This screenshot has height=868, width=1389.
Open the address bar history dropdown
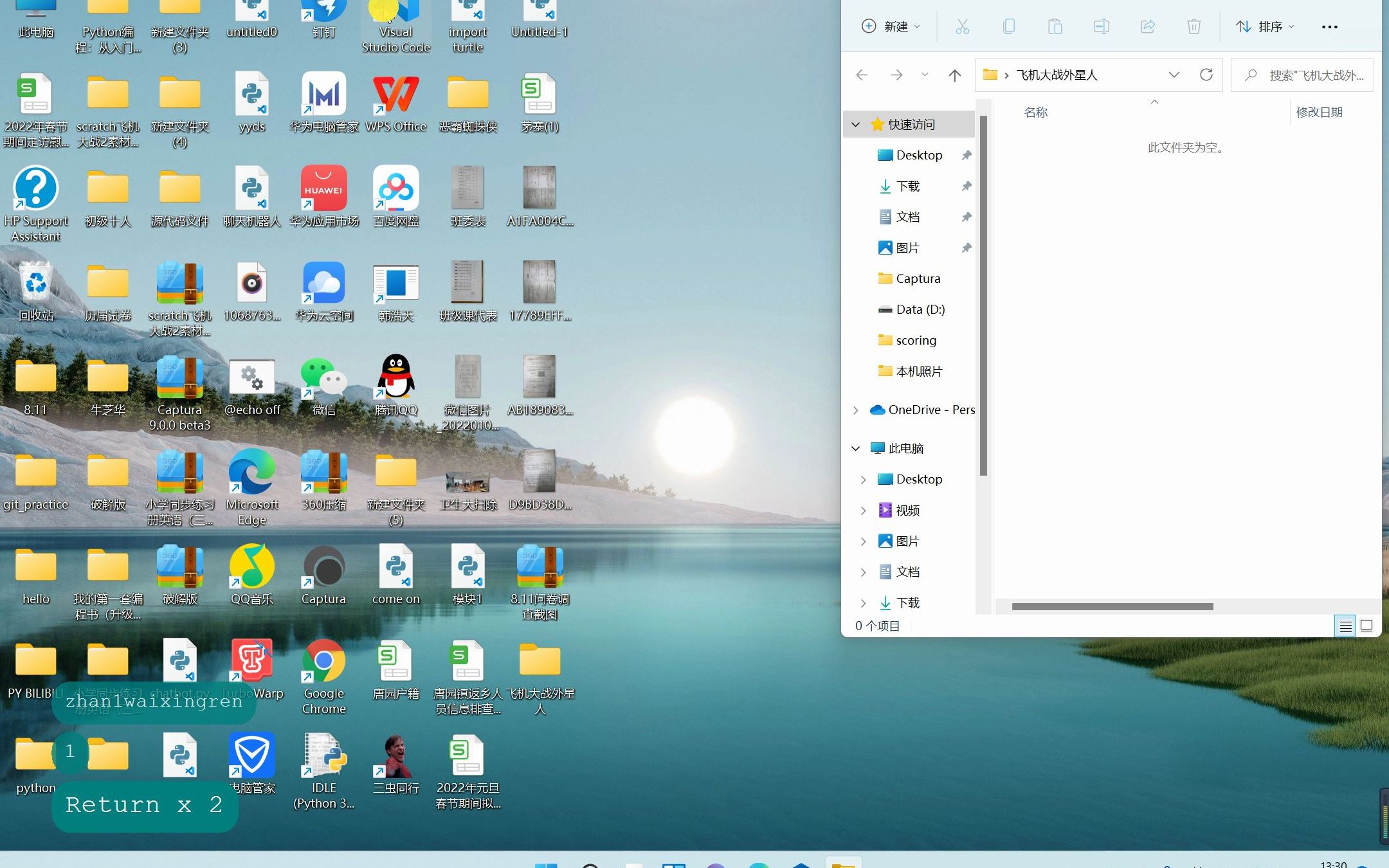coord(1174,75)
